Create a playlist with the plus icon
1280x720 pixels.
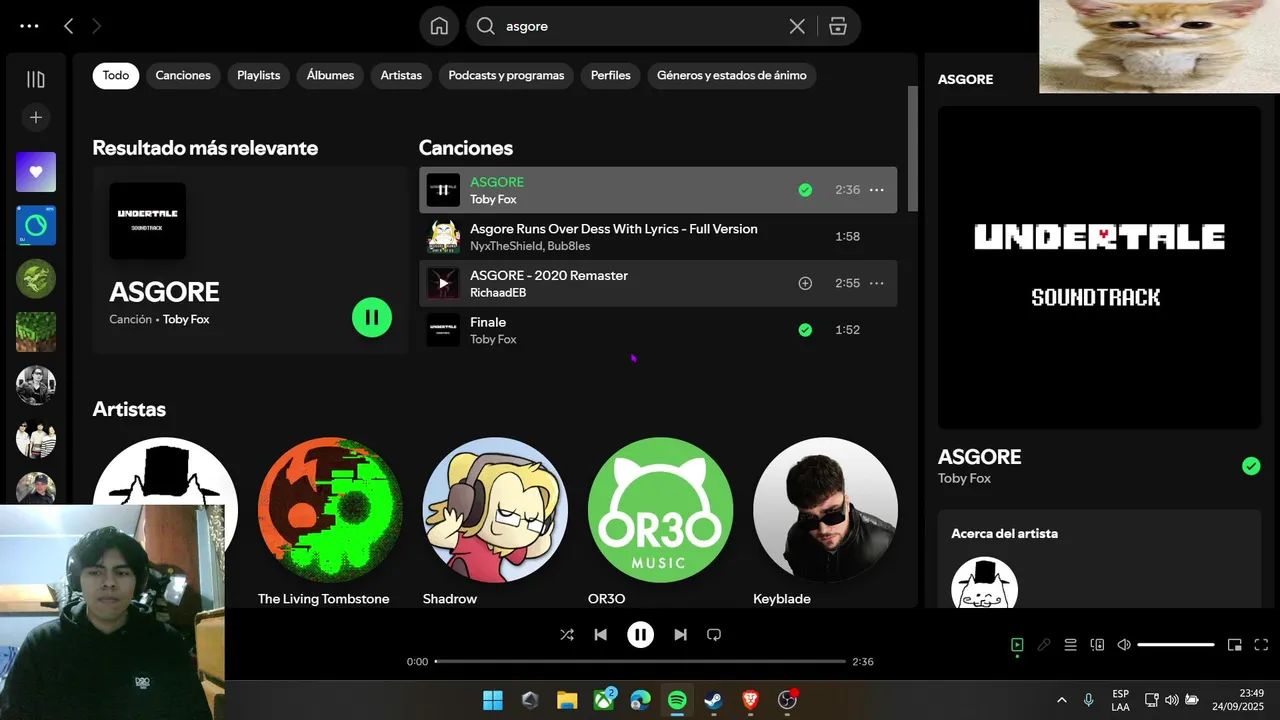point(36,118)
